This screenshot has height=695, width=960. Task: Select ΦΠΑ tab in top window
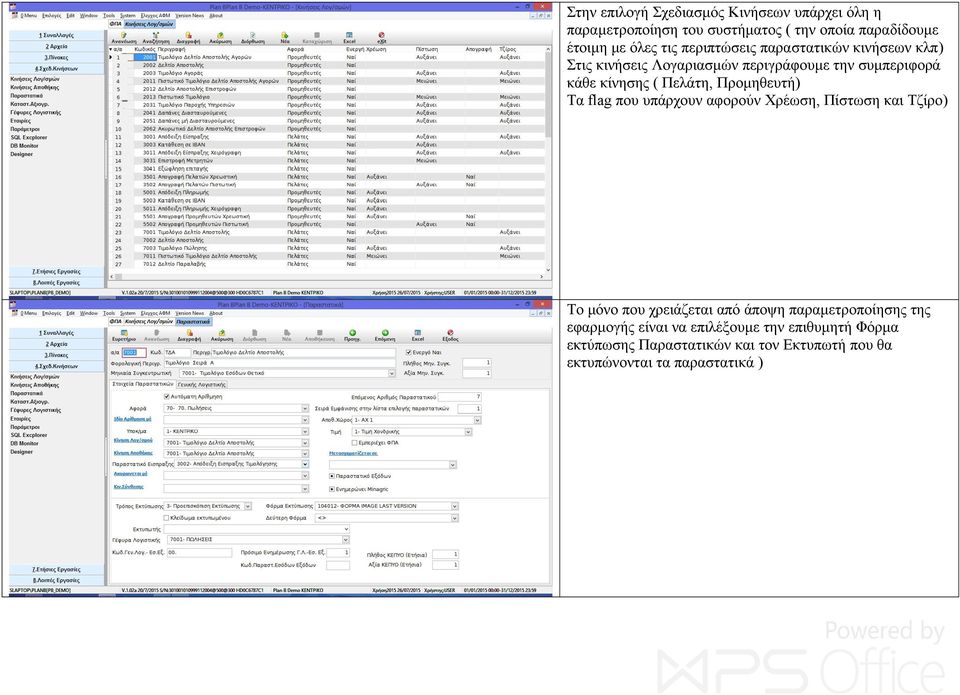(115, 24)
